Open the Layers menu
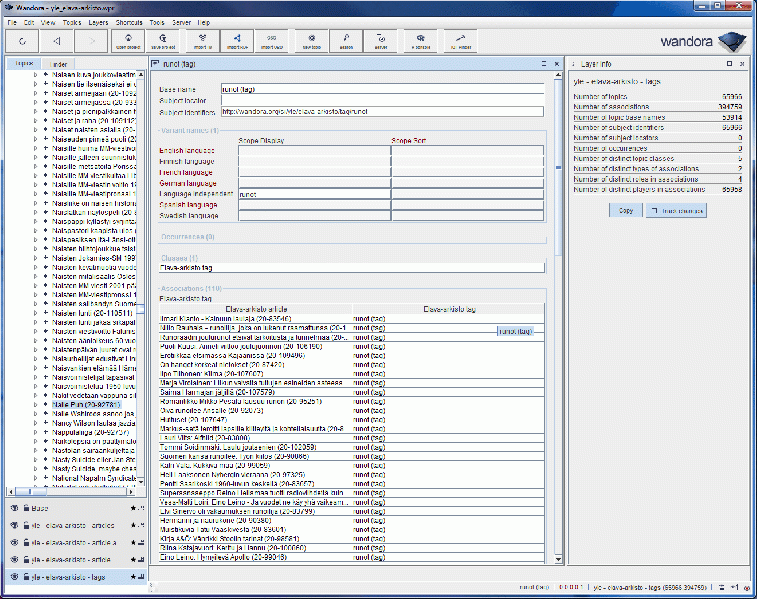The image size is (757, 599). pos(98,21)
